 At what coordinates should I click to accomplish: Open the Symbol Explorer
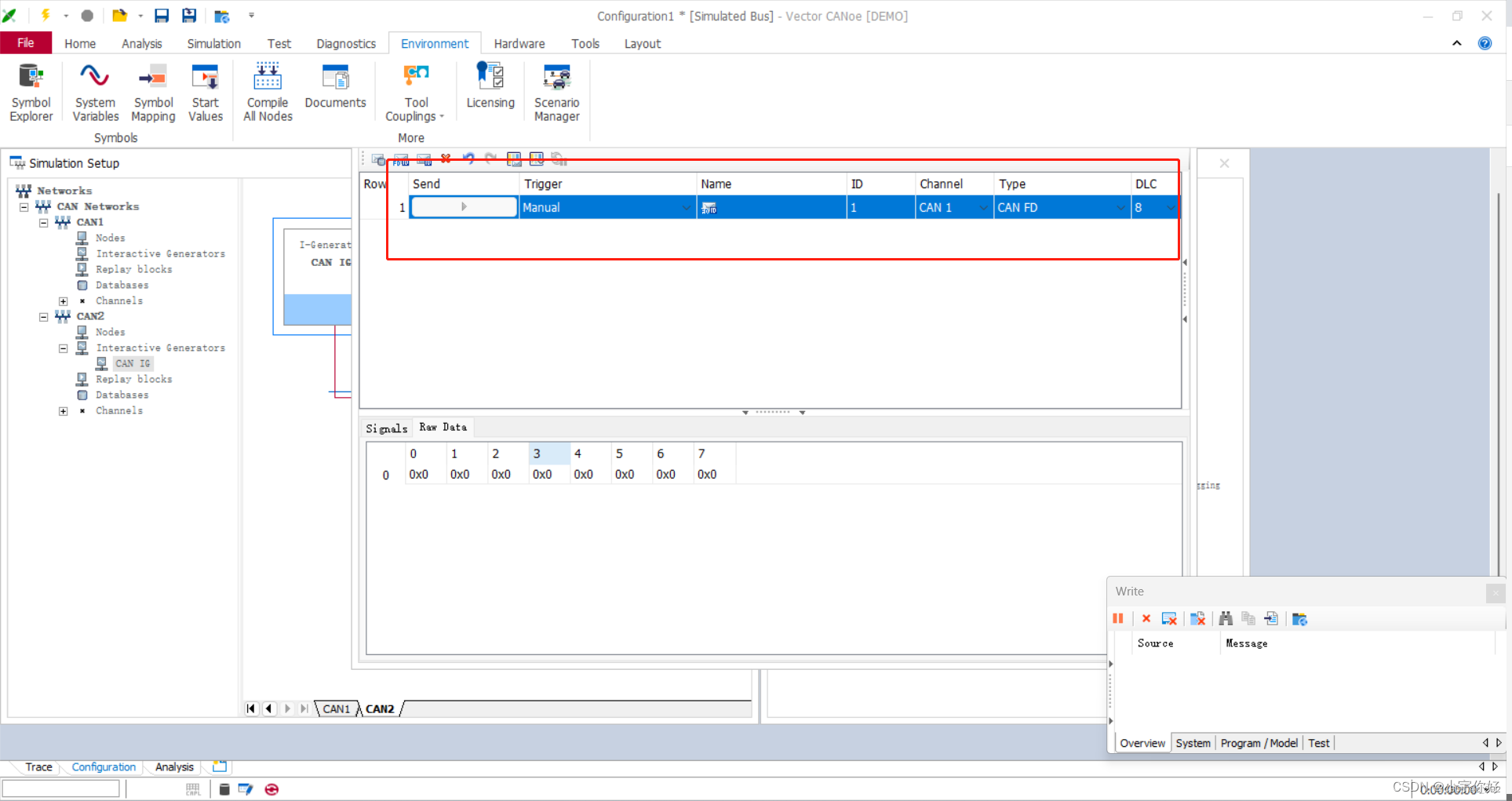tap(31, 93)
